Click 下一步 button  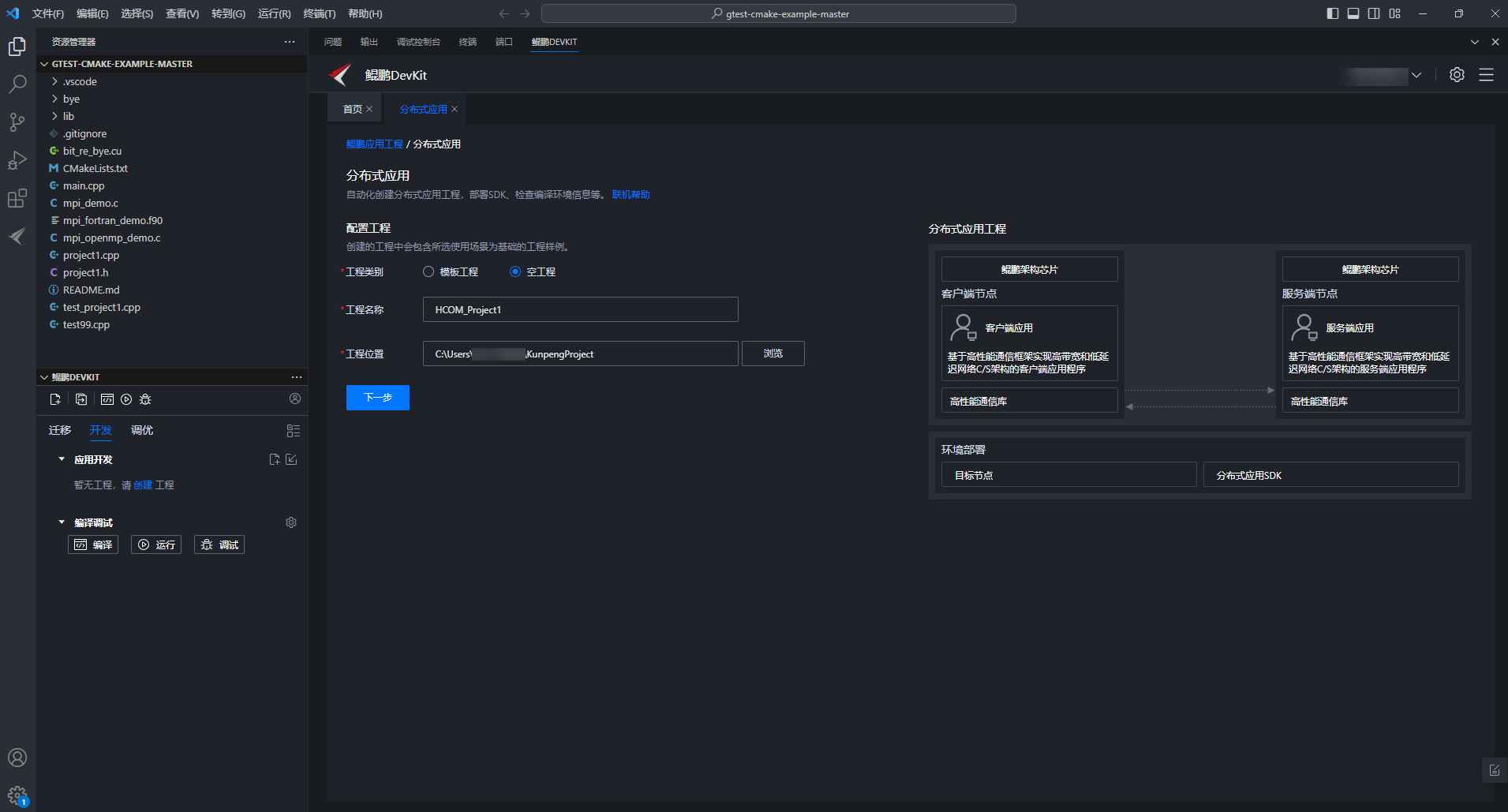pyautogui.click(x=378, y=398)
